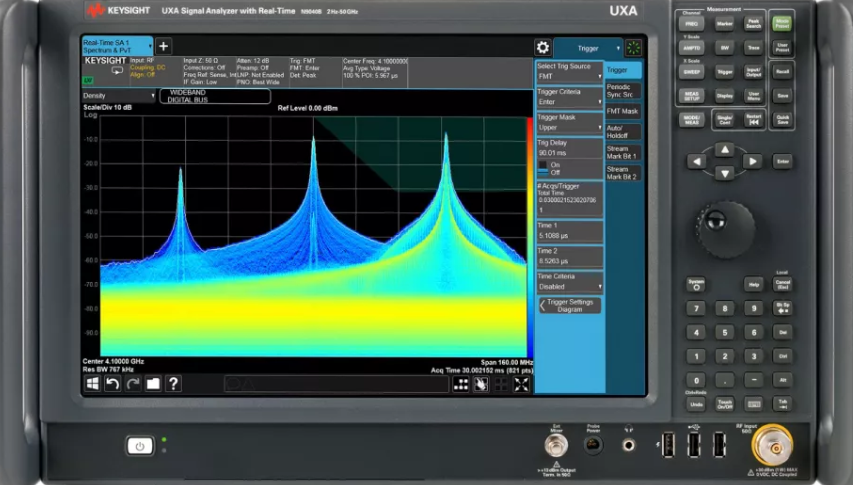
Task: Click the Single/Cont hardware key
Action: tap(725, 119)
